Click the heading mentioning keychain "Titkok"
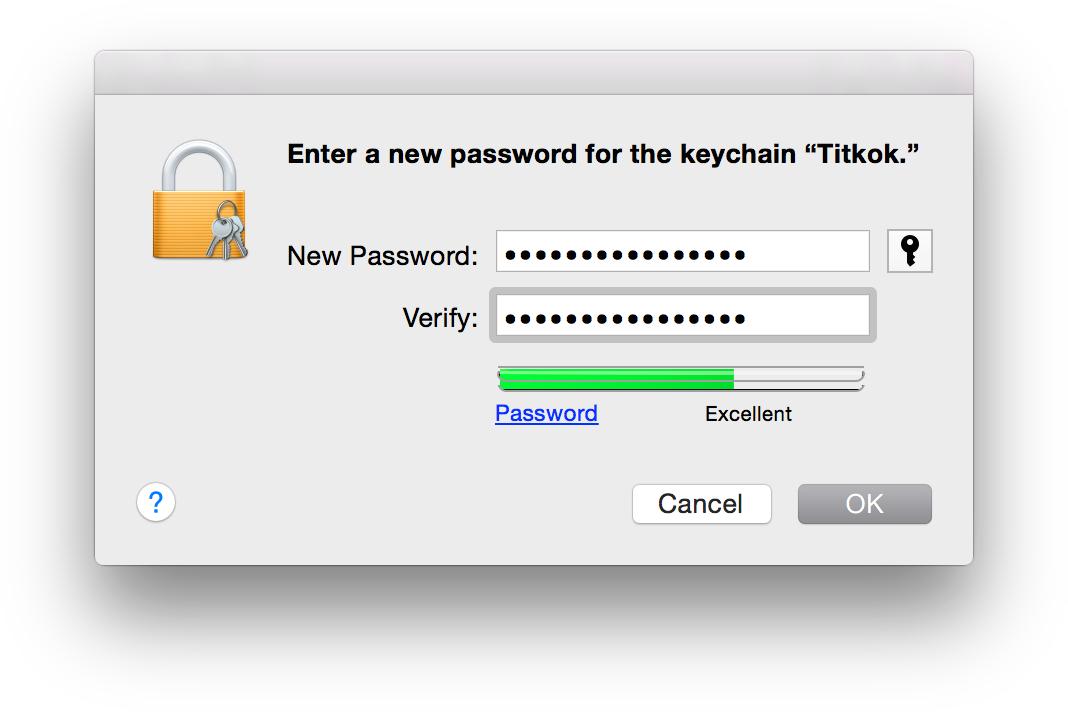Screen dimensions: 1068x712 (x=603, y=155)
